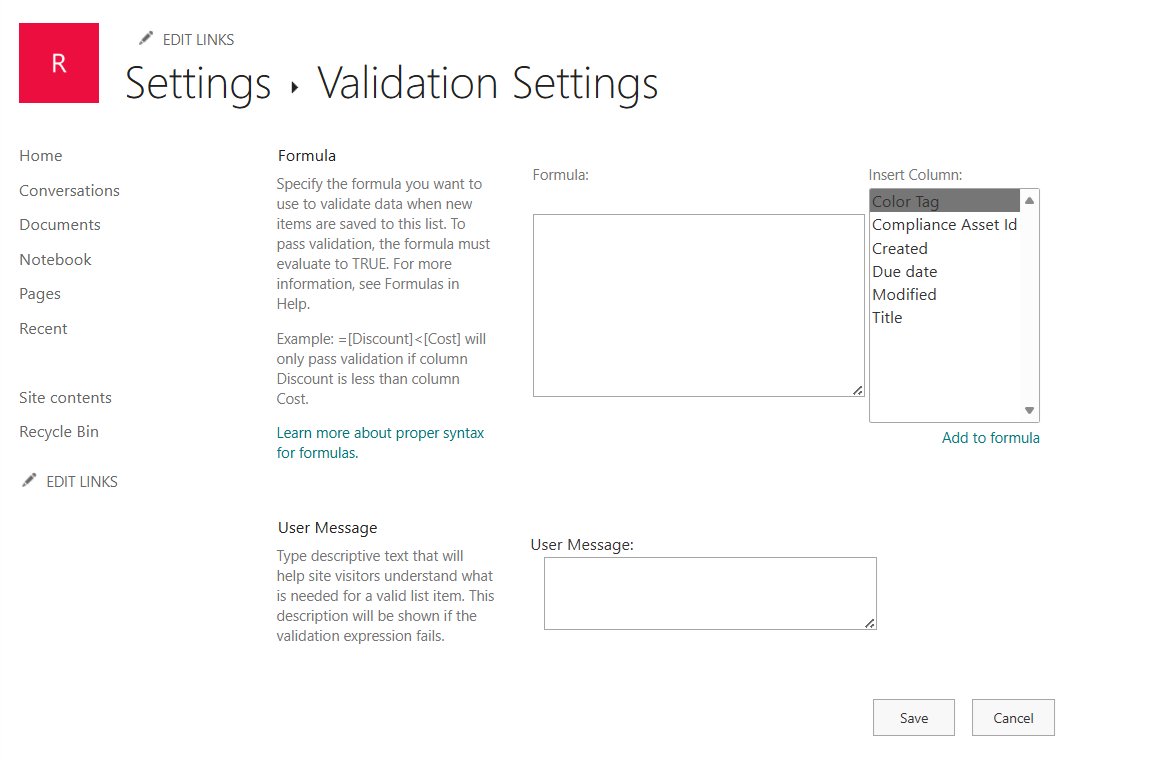Click the Add to formula link

click(x=990, y=438)
